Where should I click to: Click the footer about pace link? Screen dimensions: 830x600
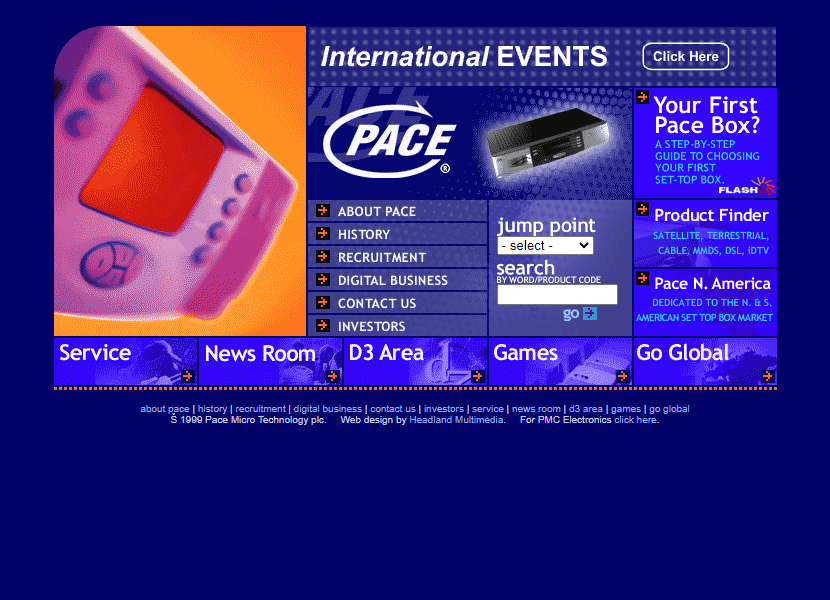click(165, 409)
